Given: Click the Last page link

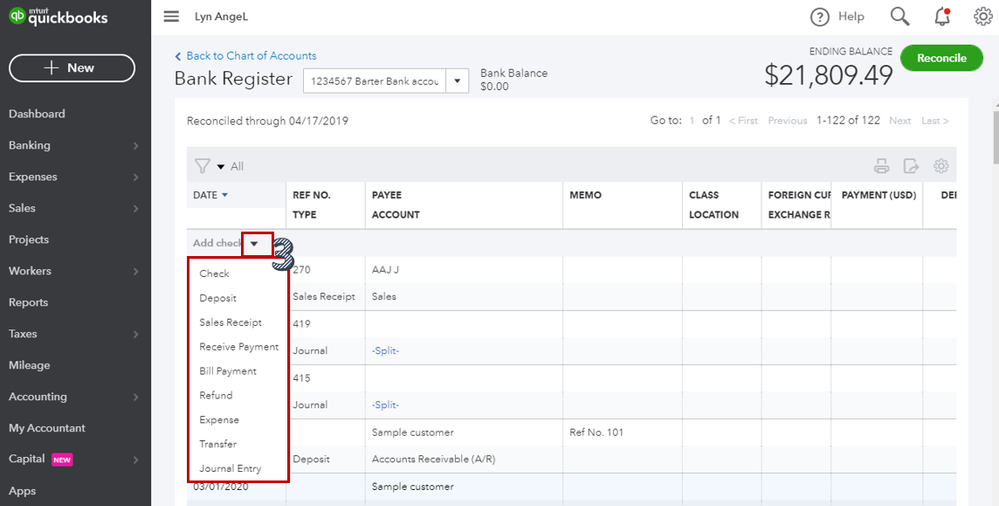Looking at the screenshot, I should (x=935, y=120).
